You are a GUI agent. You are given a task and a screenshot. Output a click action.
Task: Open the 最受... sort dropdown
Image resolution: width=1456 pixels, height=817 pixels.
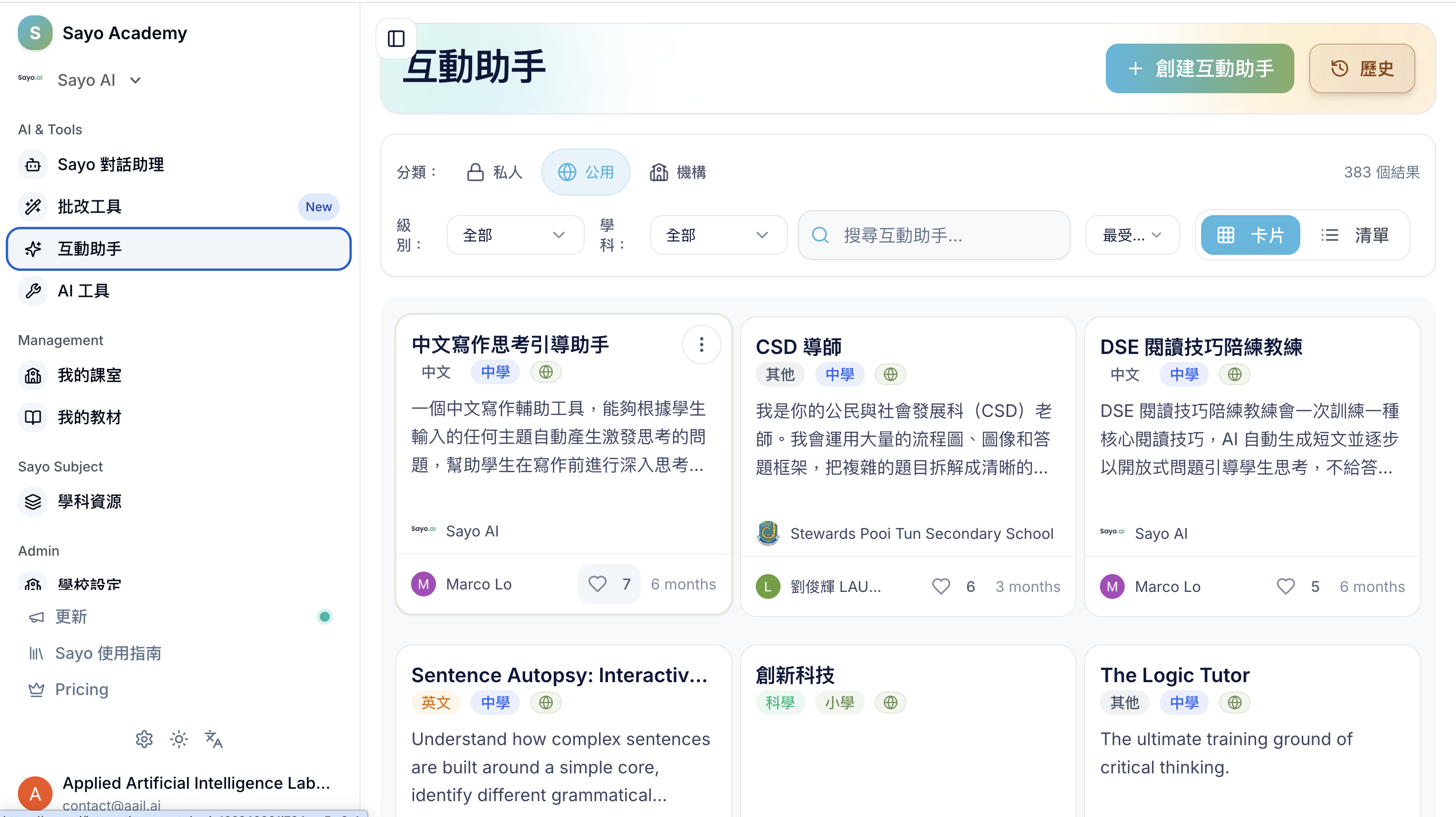click(1132, 235)
